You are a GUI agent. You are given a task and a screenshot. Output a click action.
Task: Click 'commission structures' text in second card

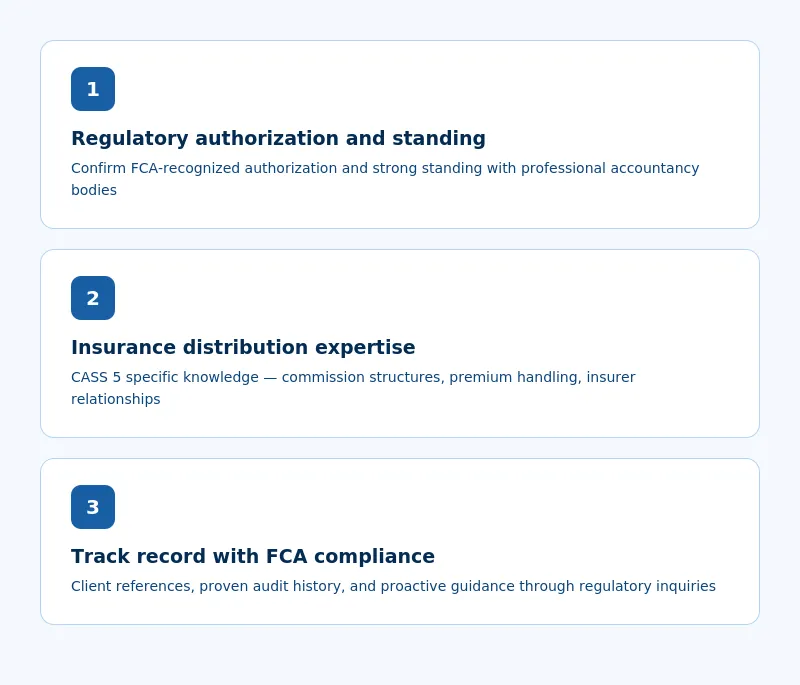[x=363, y=377]
